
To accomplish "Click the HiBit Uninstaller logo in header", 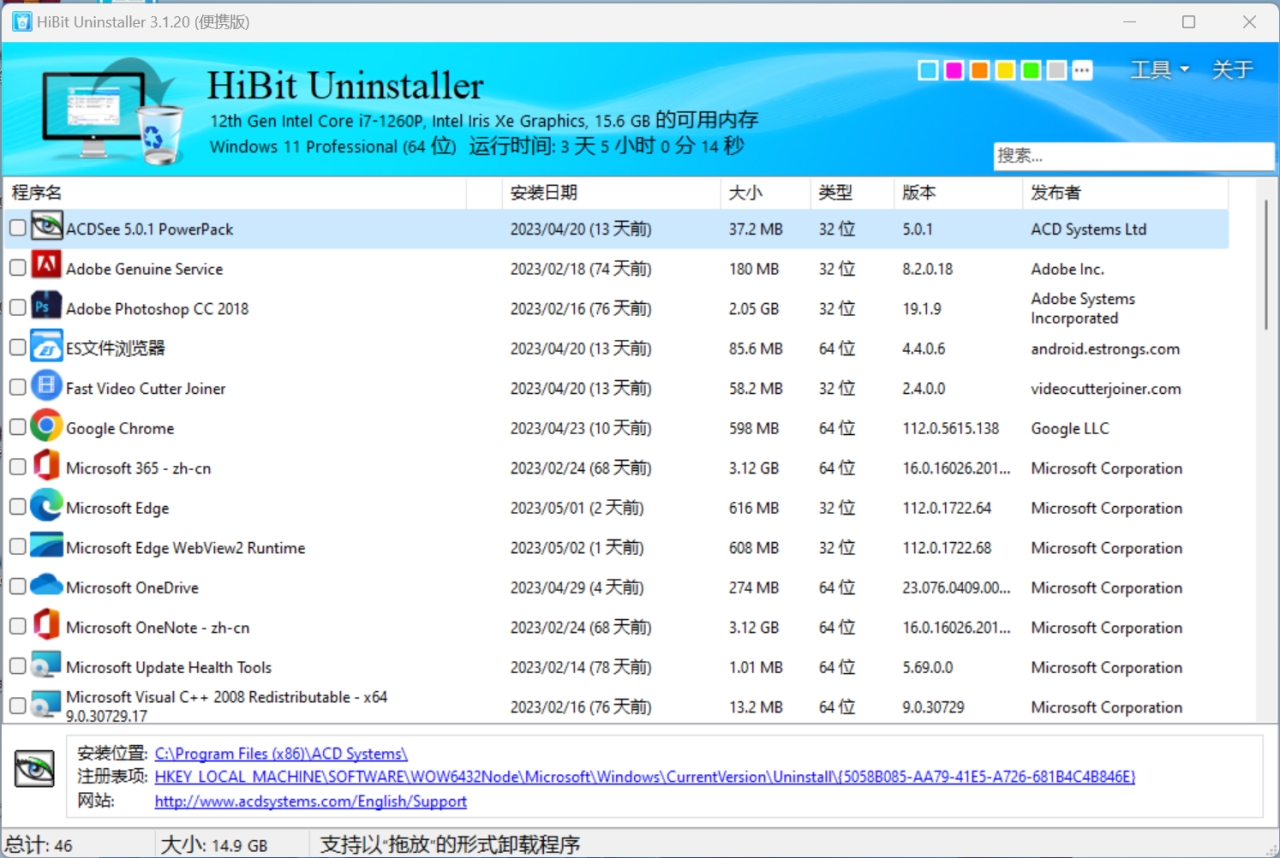I will click(x=112, y=110).
